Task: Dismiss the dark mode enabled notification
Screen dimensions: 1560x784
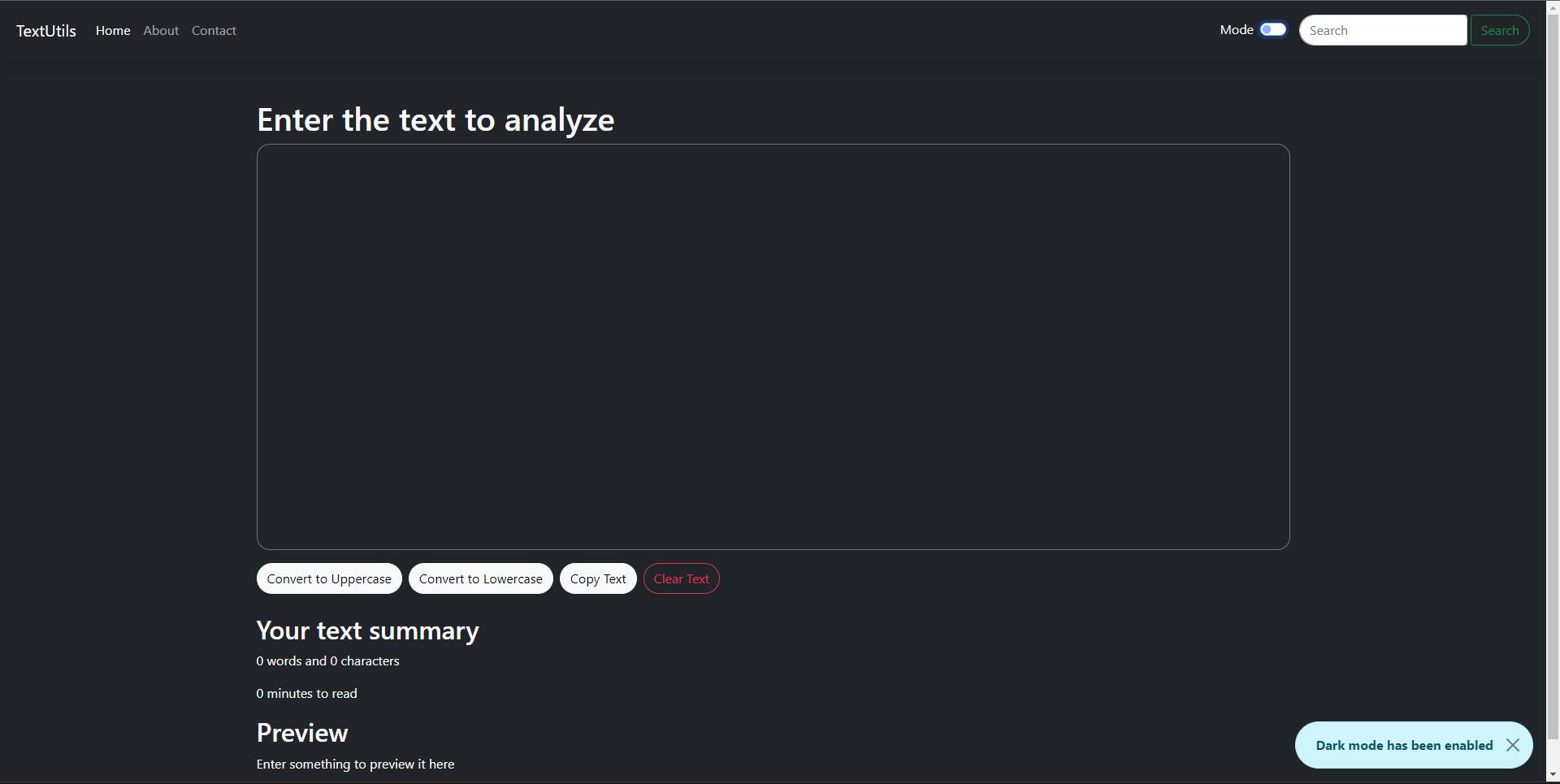Action: pos(1513,744)
